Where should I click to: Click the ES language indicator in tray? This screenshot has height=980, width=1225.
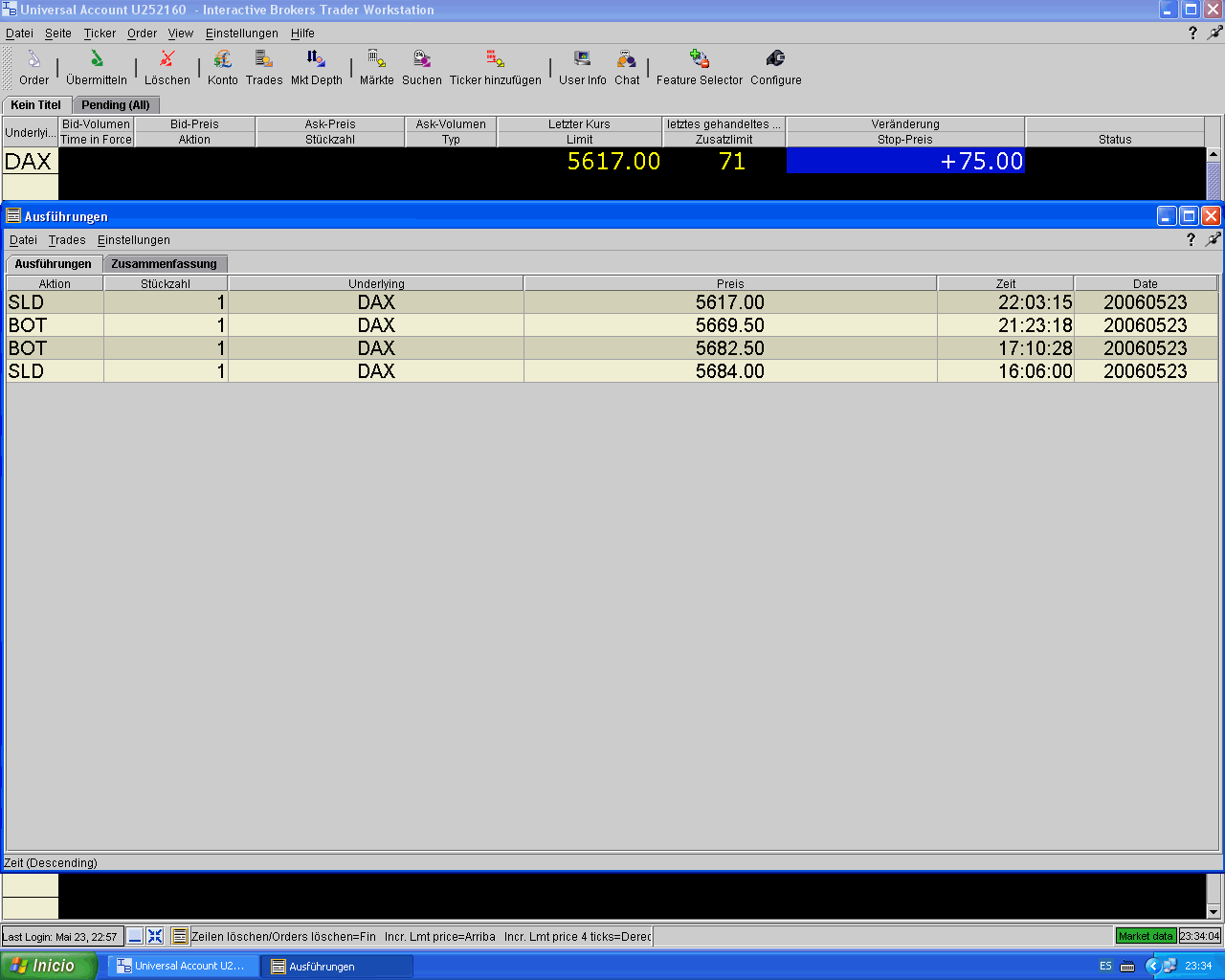(x=1105, y=966)
